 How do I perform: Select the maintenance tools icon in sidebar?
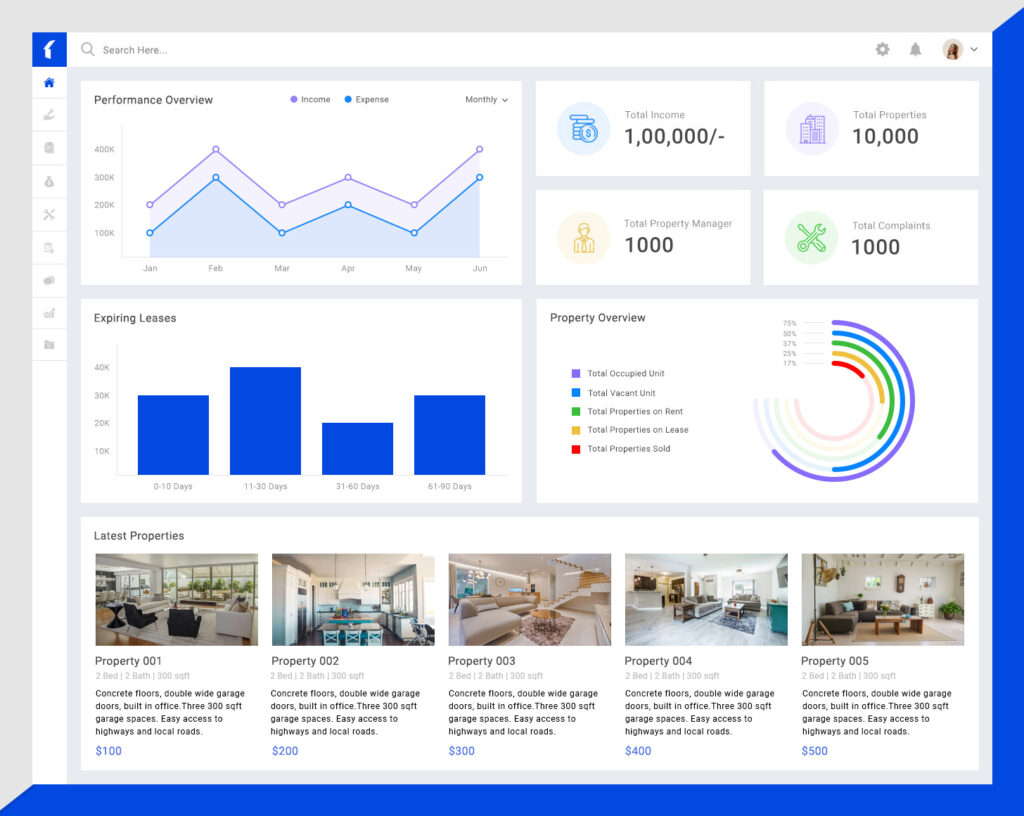[49, 214]
